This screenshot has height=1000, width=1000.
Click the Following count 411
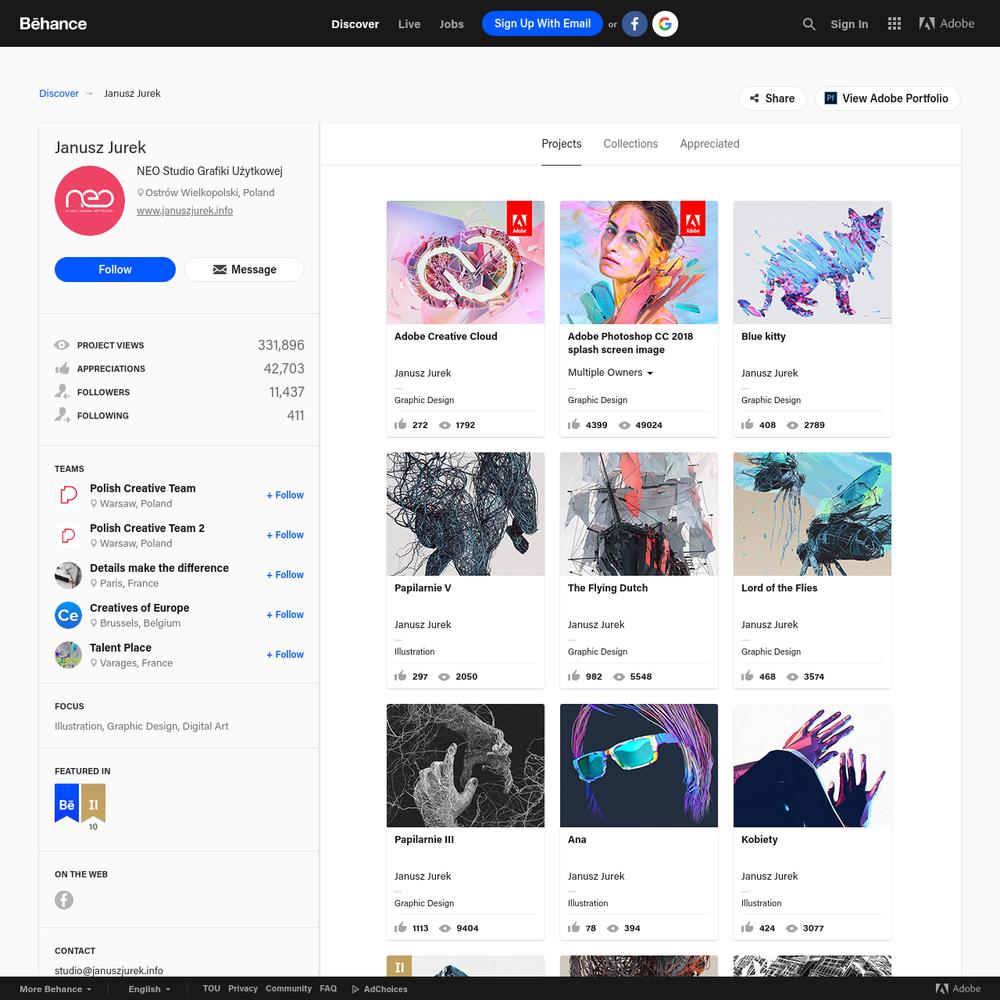coord(295,416)
